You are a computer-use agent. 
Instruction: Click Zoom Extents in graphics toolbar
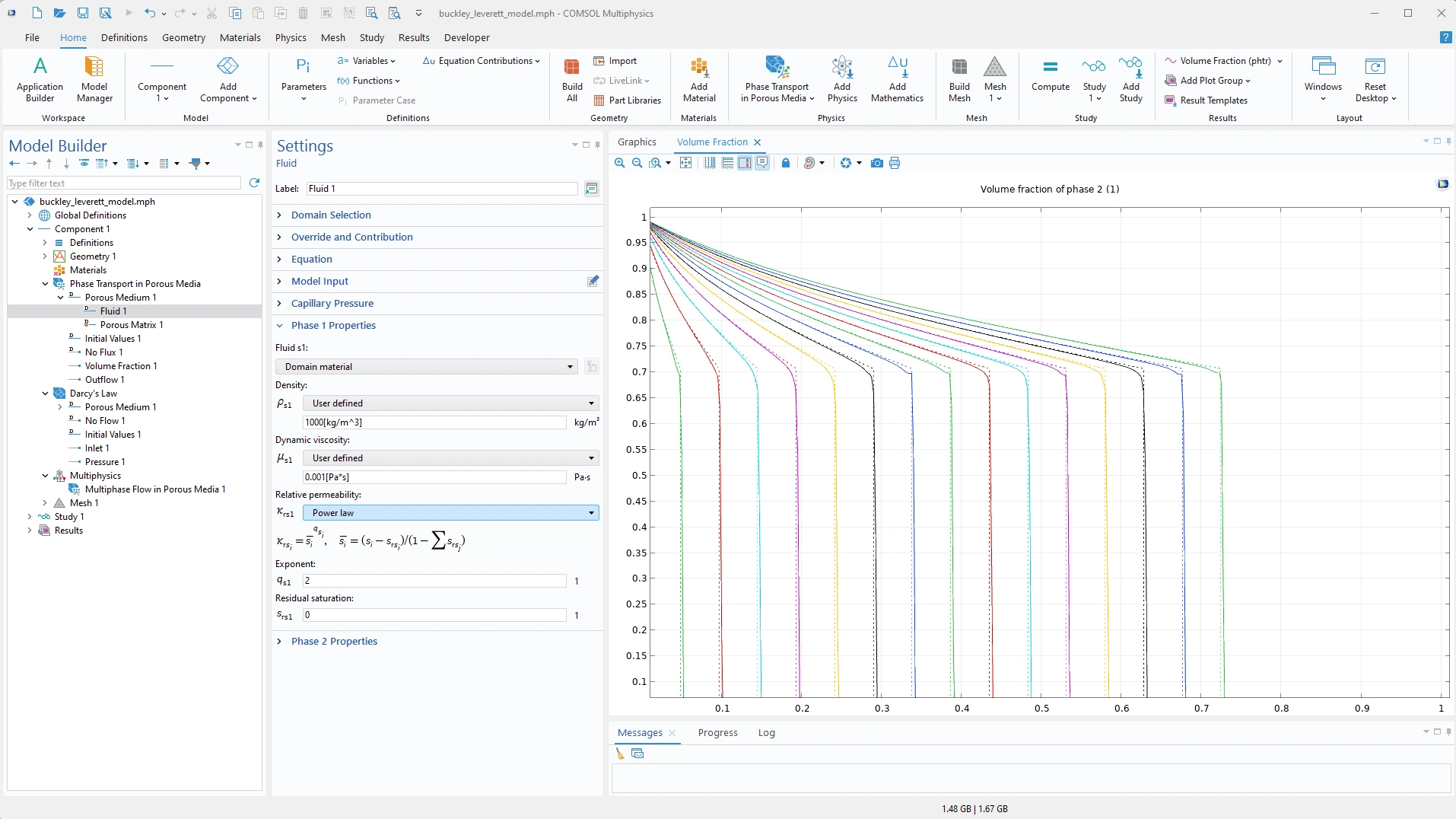click(685, 163)
